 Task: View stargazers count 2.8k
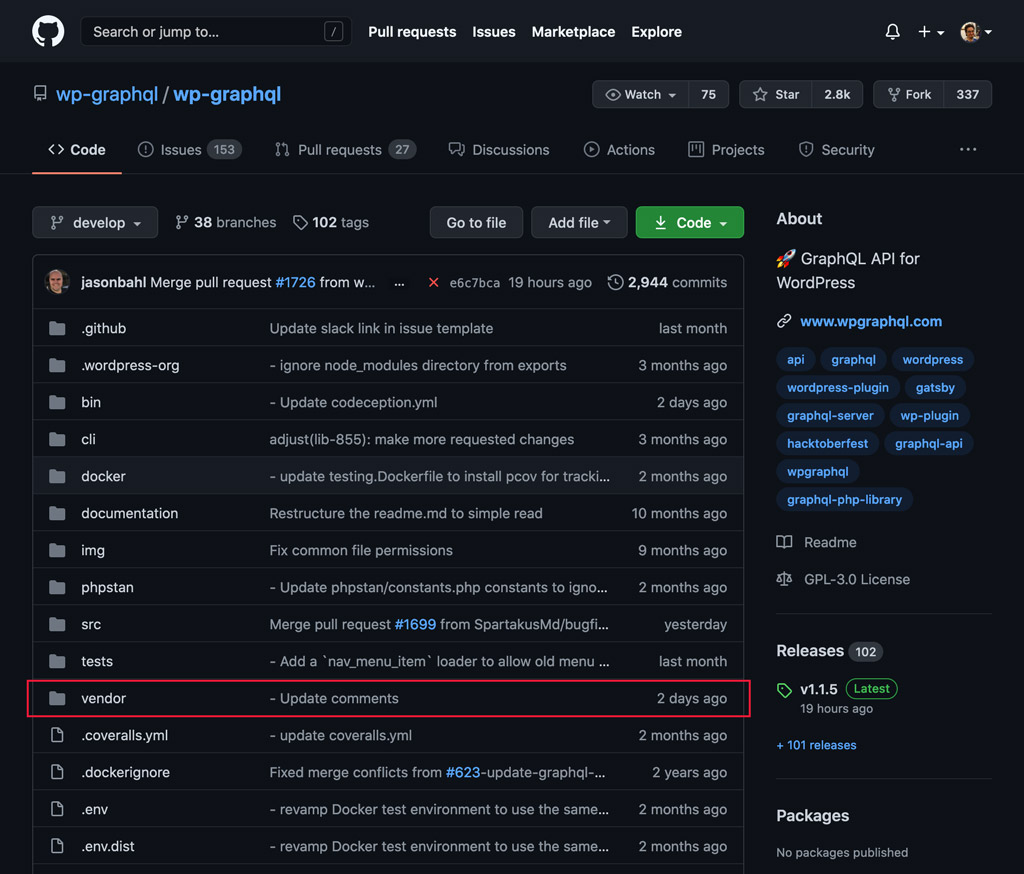click(x=837, y=94)
